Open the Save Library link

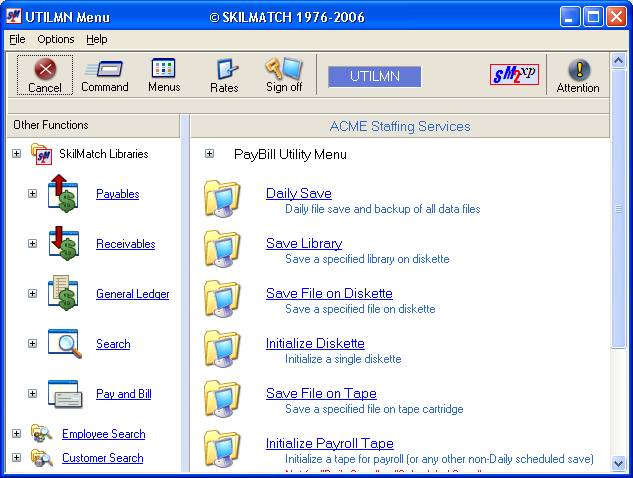tap(304, 243)
